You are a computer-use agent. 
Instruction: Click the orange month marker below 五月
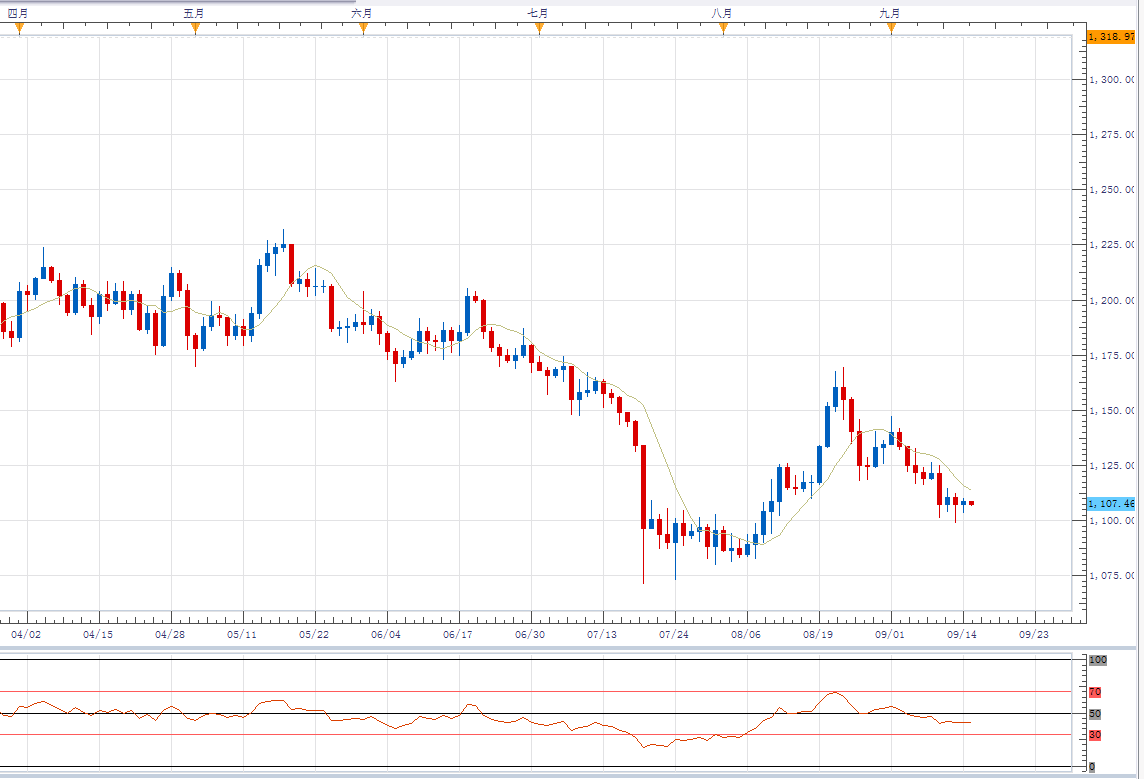[x=196, y=28]
